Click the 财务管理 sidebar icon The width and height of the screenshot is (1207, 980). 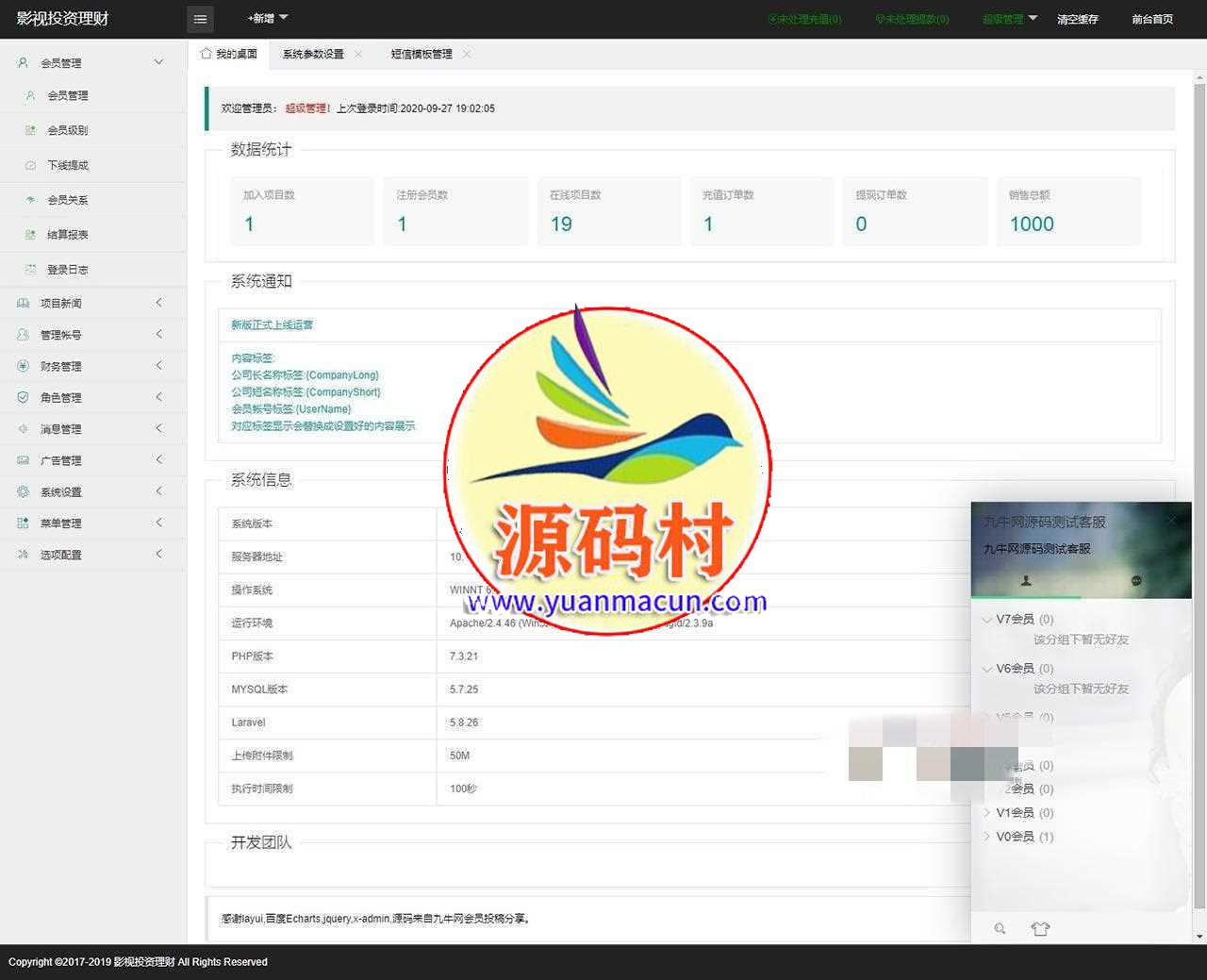tap(23, 366)
